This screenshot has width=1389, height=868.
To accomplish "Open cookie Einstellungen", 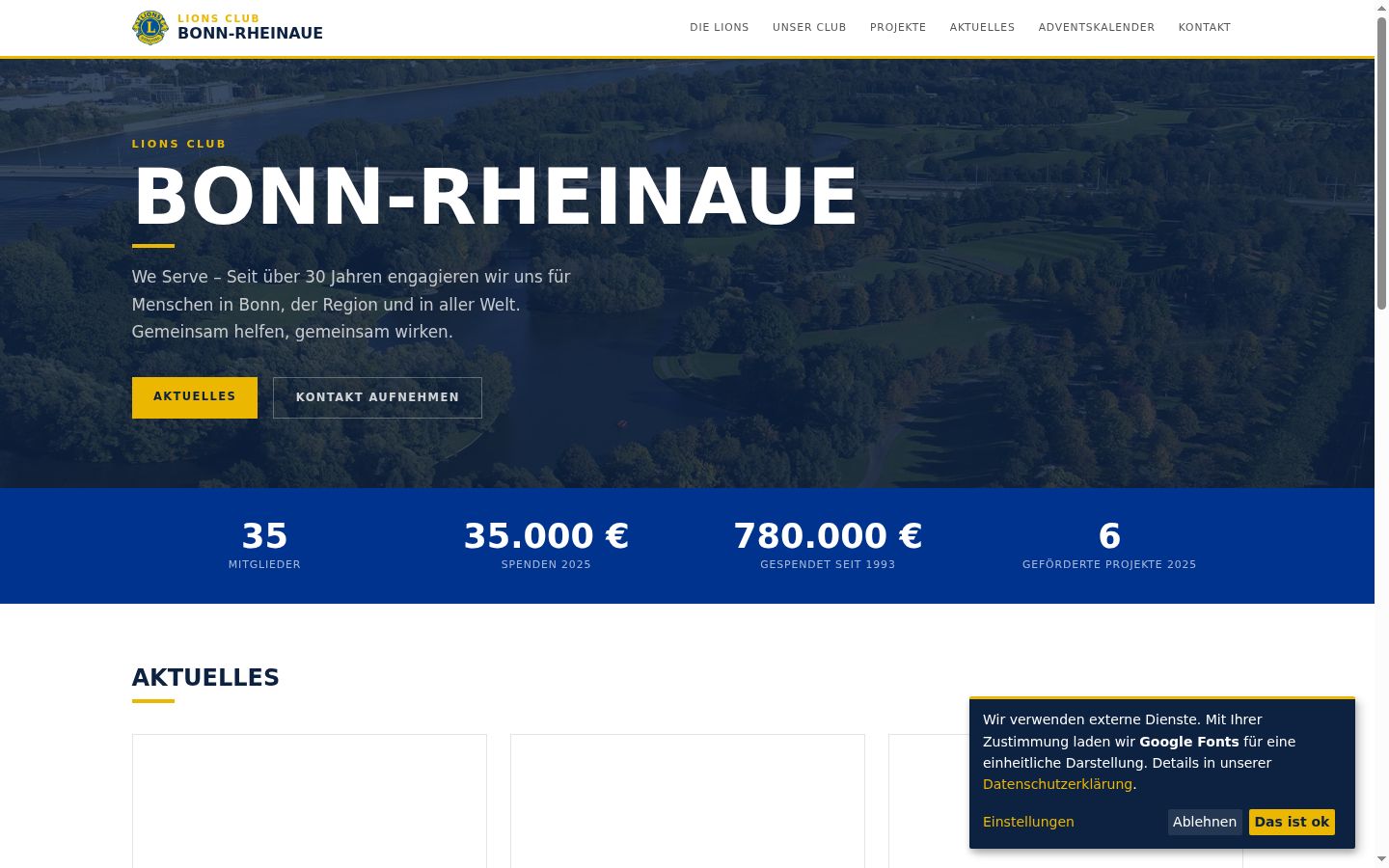I will coord(1028,822).
